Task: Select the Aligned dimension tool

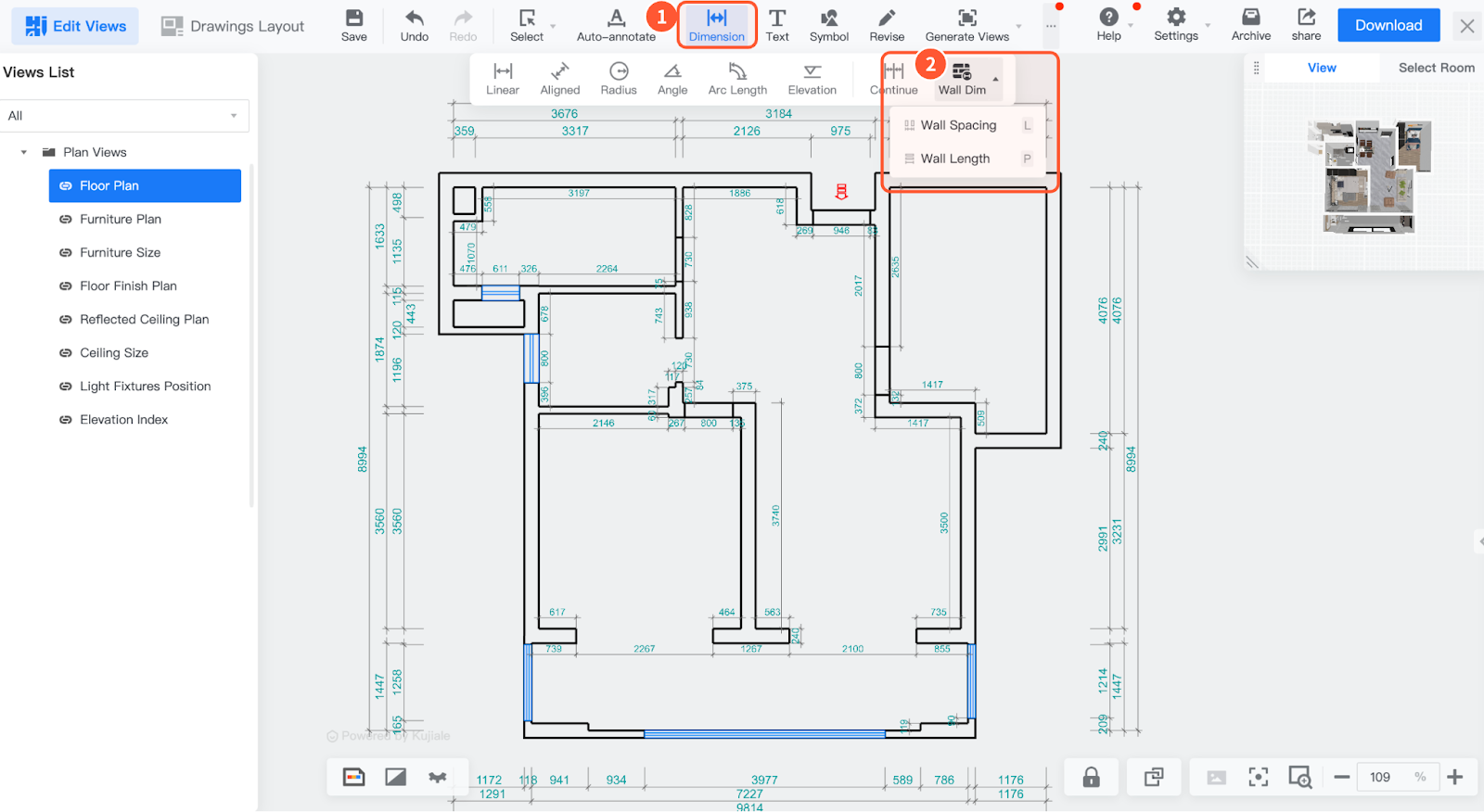Action: 559,79
